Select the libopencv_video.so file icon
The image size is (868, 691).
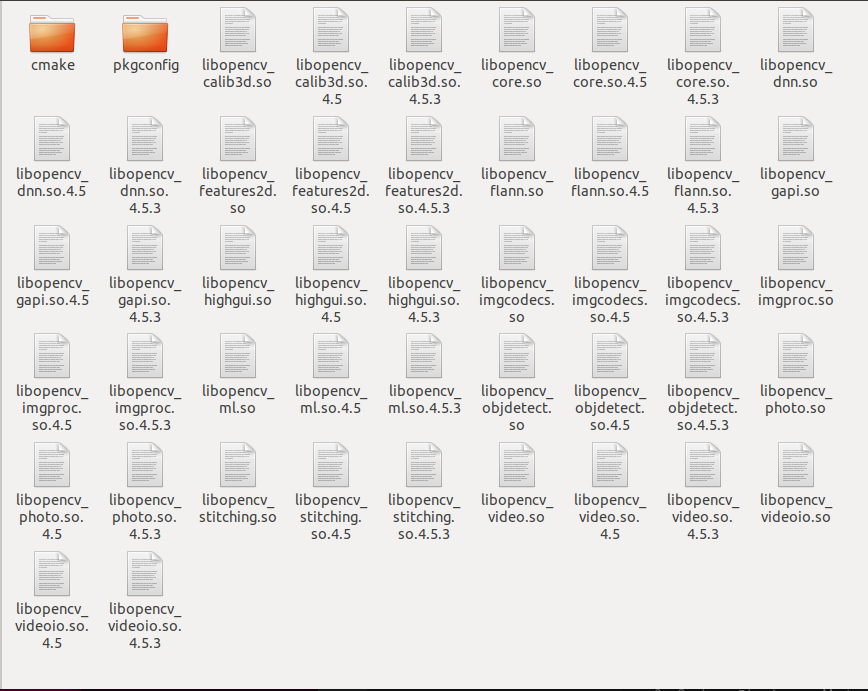(x=517, y=465)
